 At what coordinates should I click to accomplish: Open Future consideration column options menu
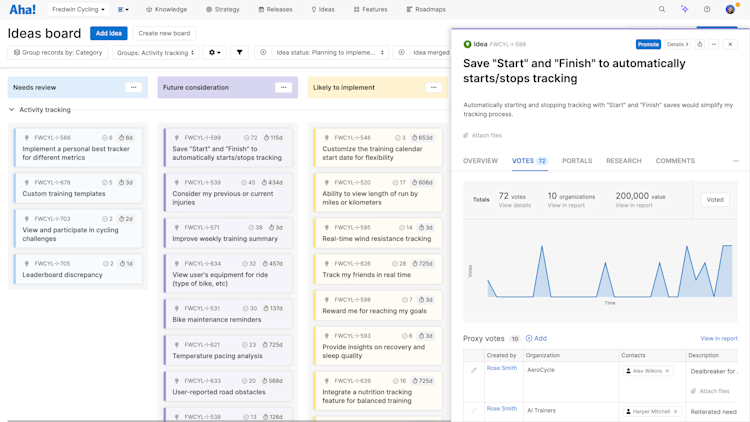284,88
